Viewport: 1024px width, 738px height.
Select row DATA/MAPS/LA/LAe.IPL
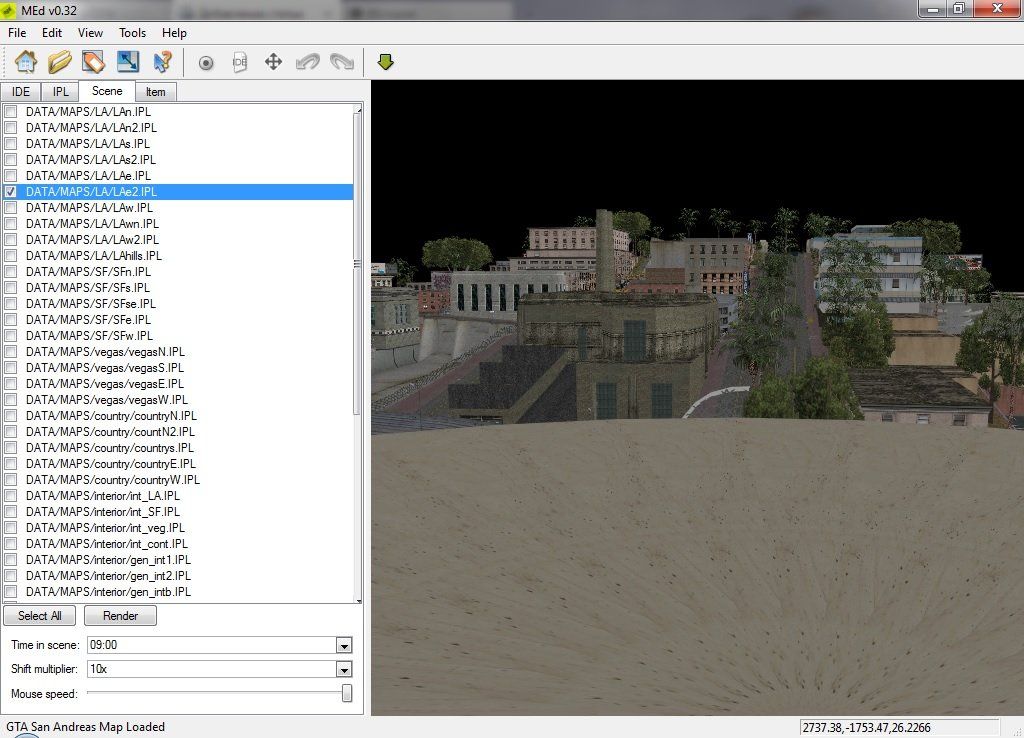point(178,176)
